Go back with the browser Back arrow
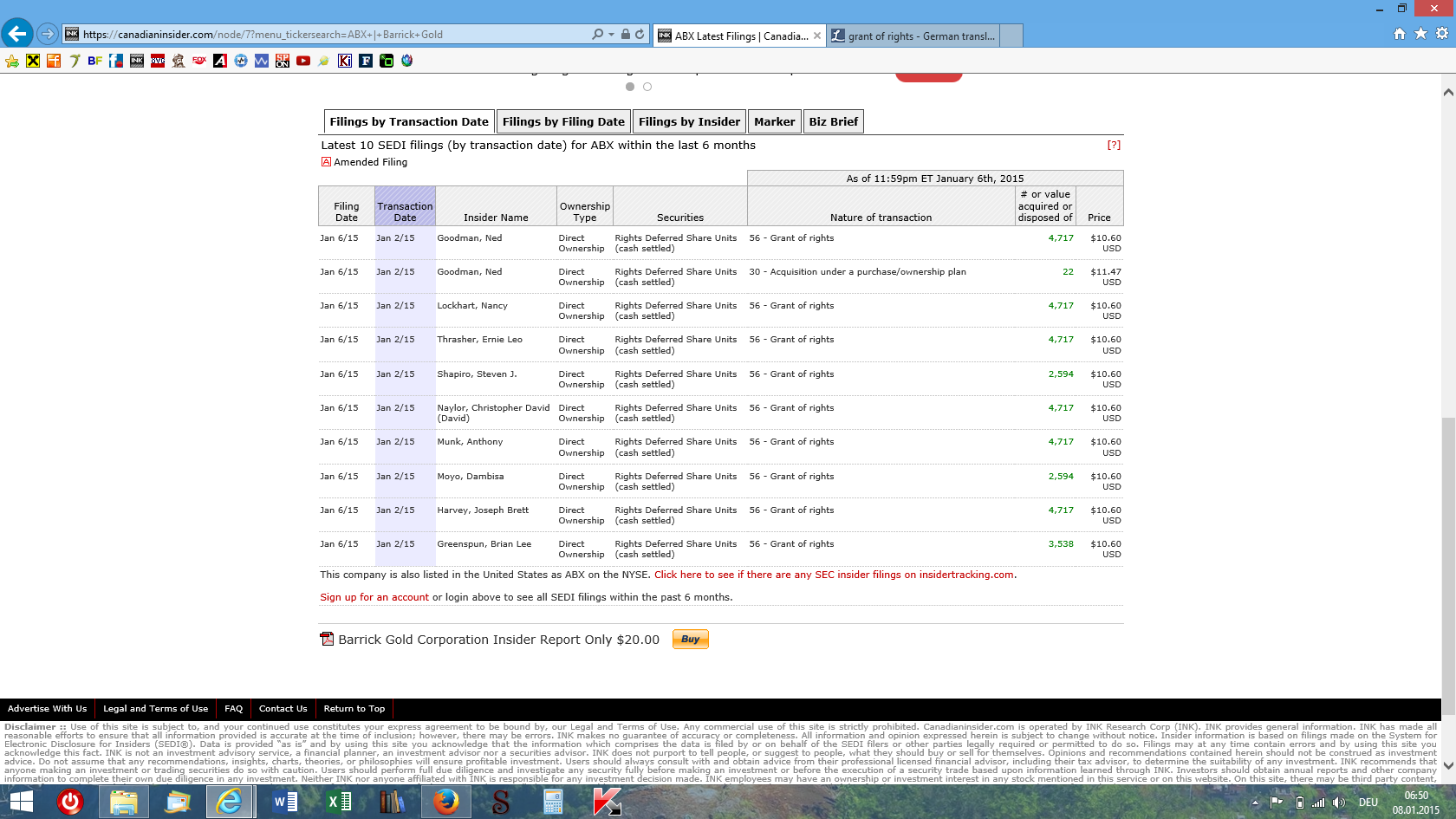1456x819 pixels. 17,34
